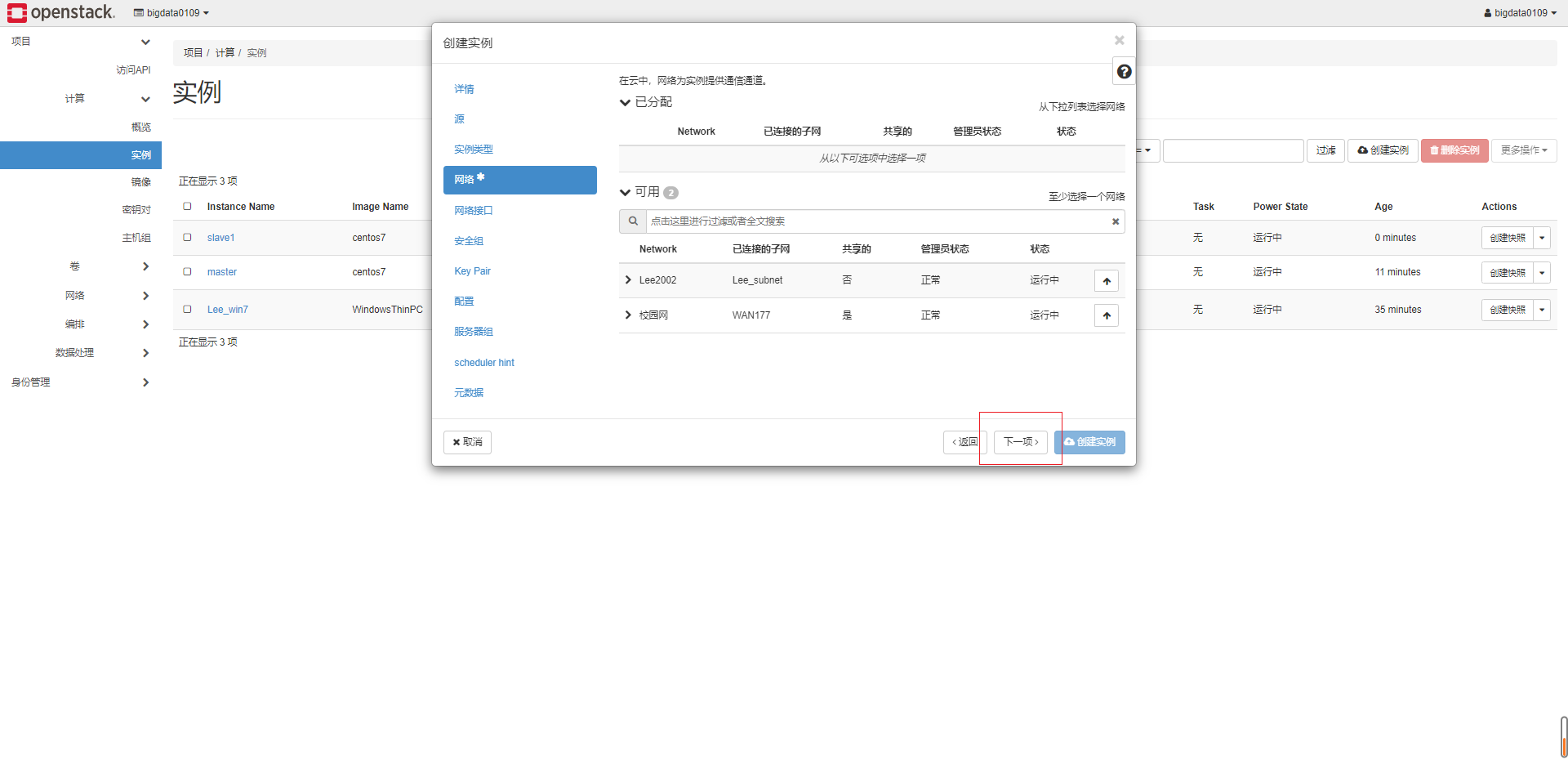The width and height of the screenshot is (1568, 773).
Task: Open the bigdata0109 project dropdown at top left
Action: point(171,13)
